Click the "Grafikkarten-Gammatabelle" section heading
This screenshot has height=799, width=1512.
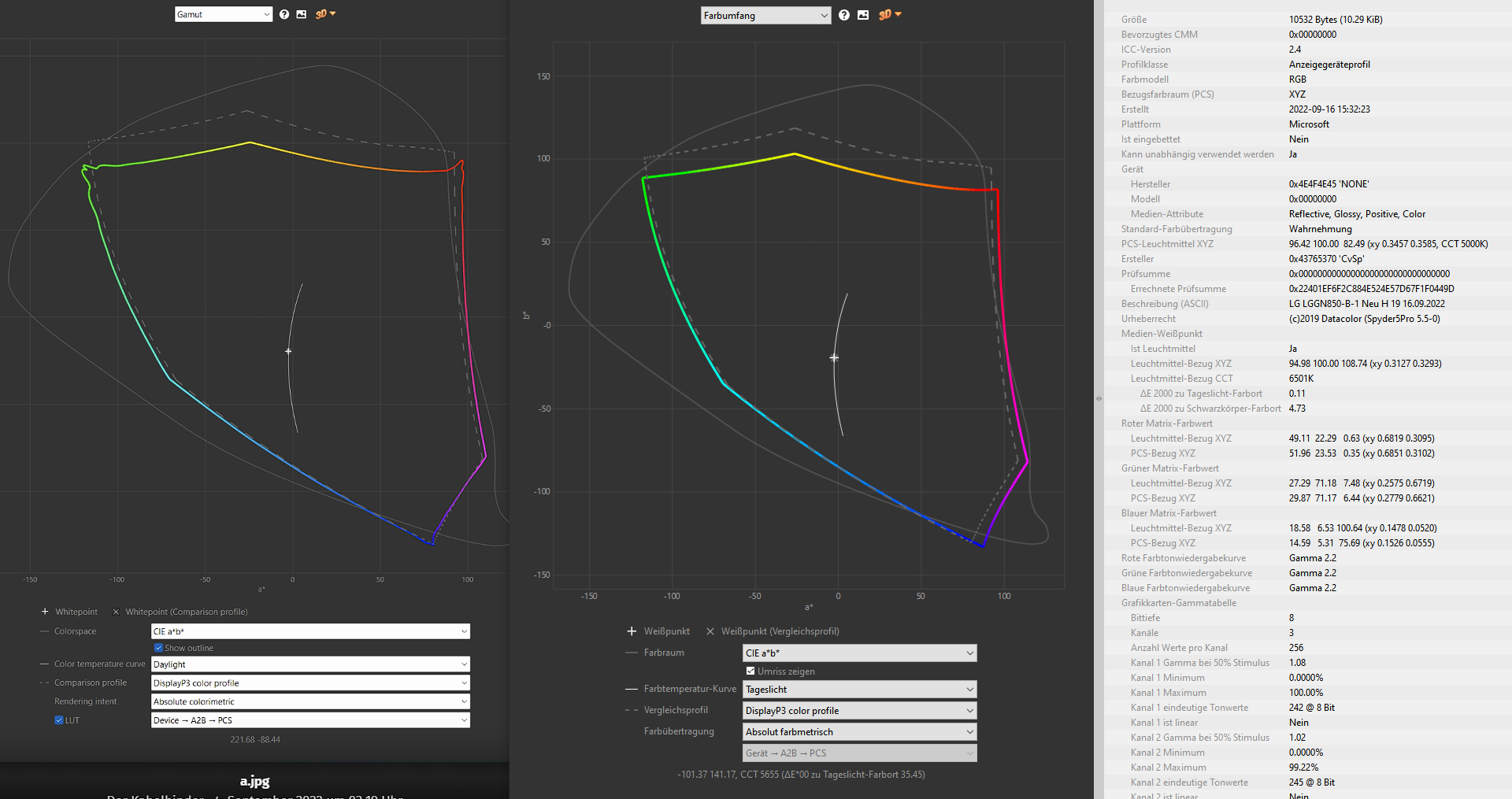click(x=1179, y=603)
